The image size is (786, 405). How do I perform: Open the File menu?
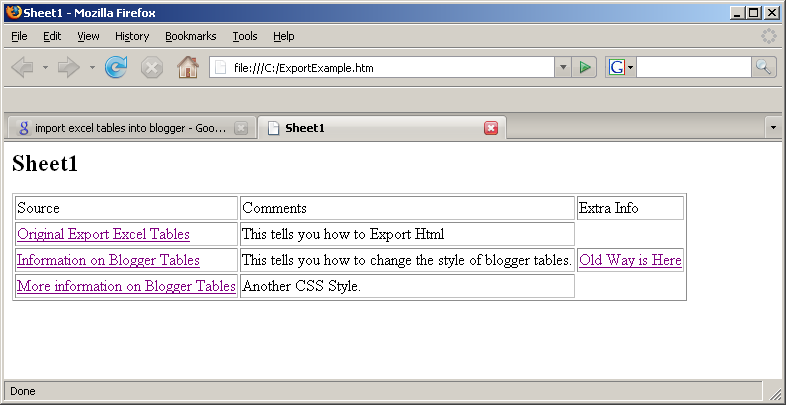[x=19, y=36]
